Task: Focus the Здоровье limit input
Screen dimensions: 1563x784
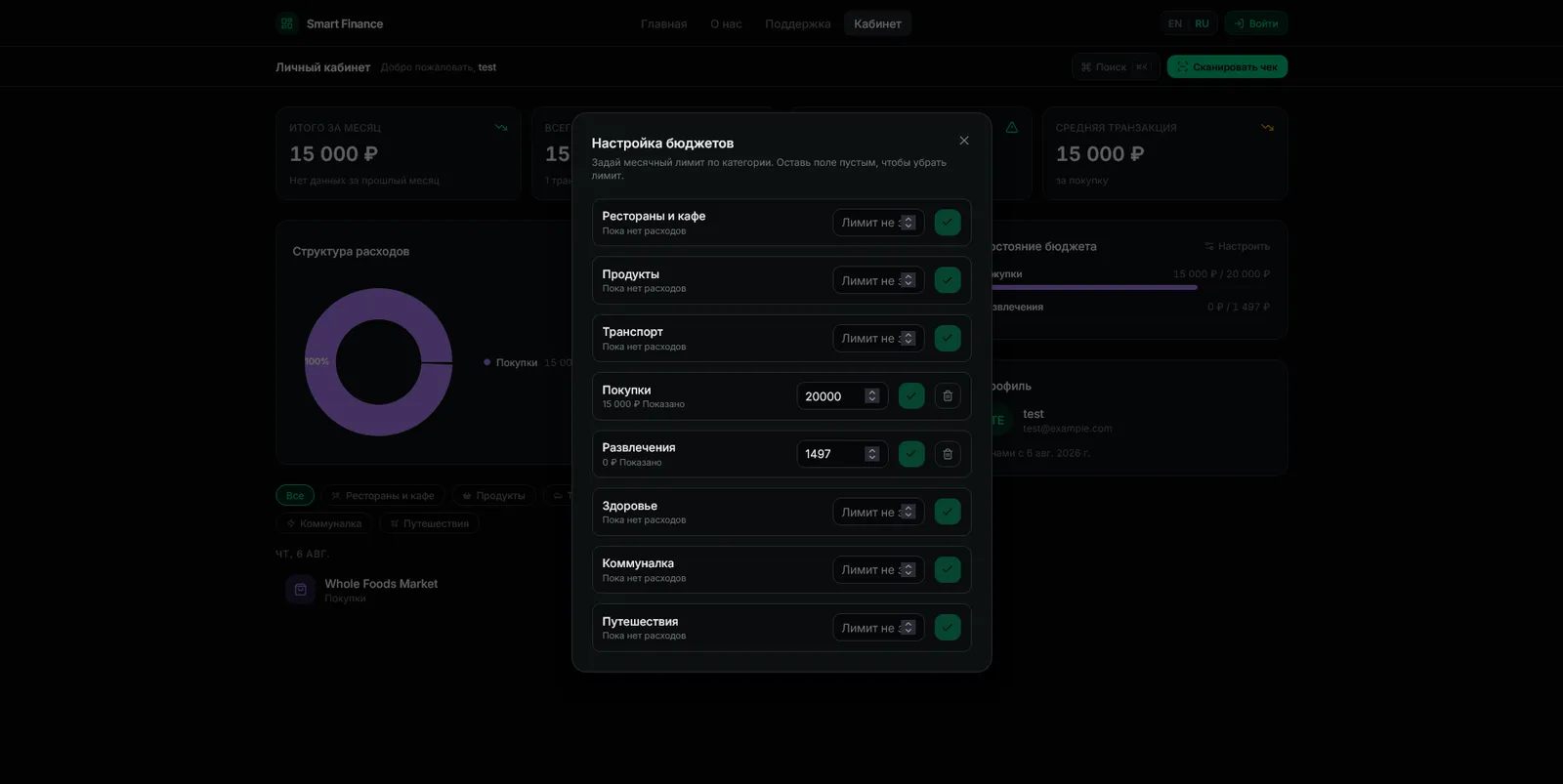Action: coord(878,512)
